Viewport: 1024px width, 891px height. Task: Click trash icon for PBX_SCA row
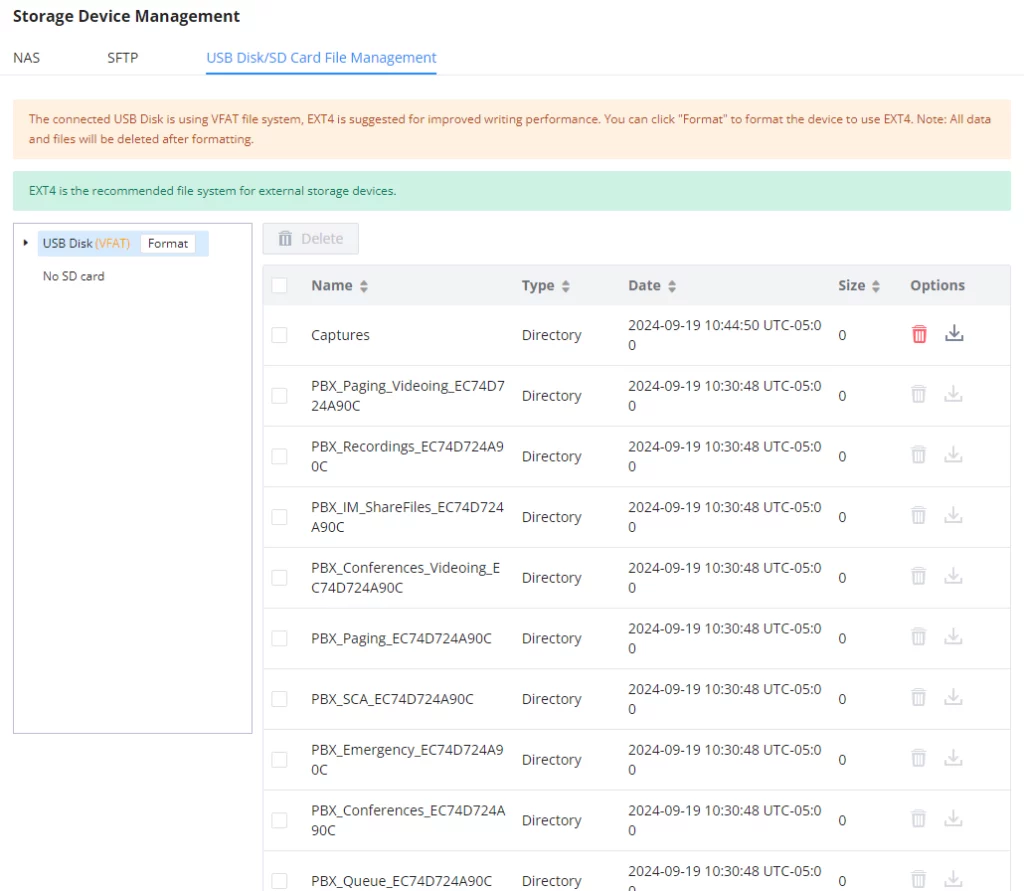[x=918, y=698]
